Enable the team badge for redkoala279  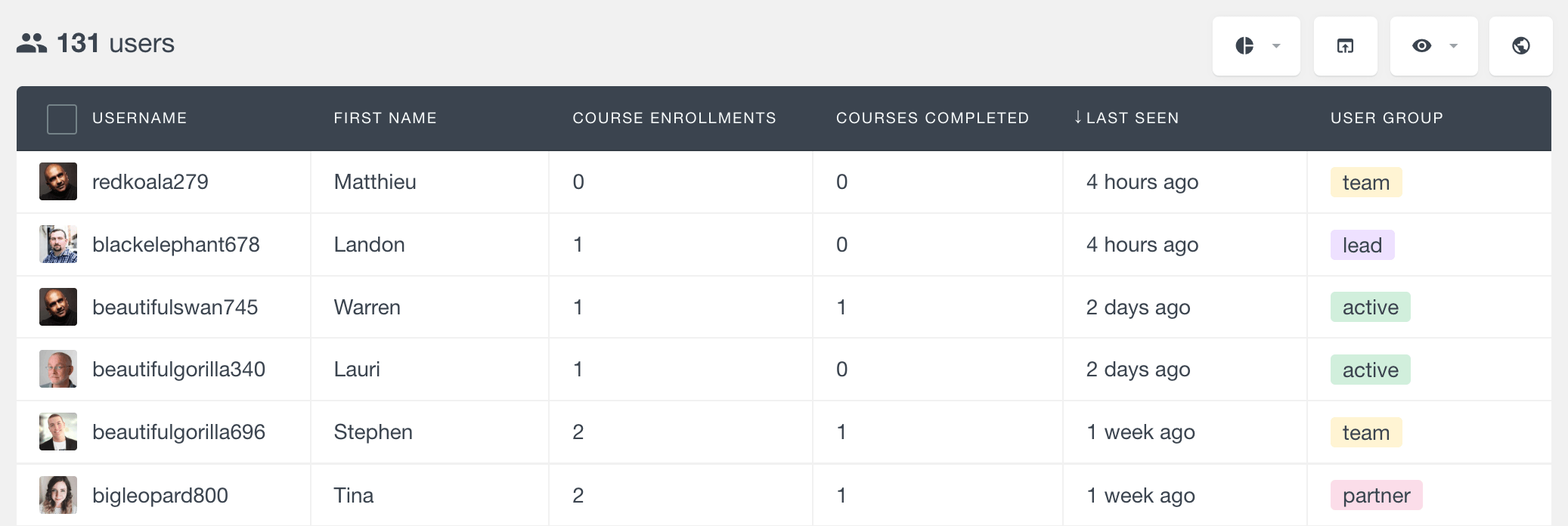tap(1365, 181)
